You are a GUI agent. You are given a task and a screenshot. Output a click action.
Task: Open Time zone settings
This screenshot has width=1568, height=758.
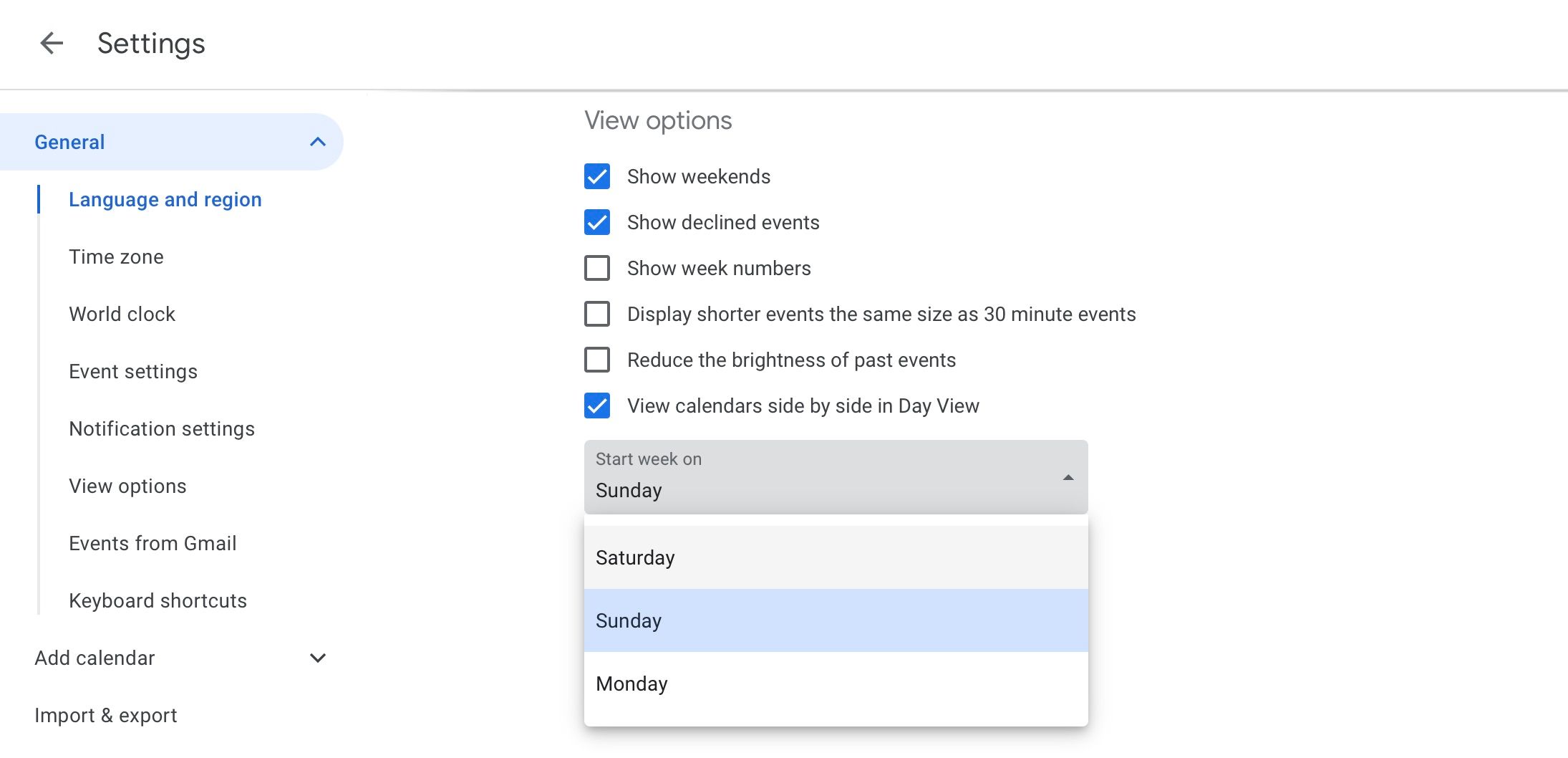pyautogui.click(x=116, y=256)
